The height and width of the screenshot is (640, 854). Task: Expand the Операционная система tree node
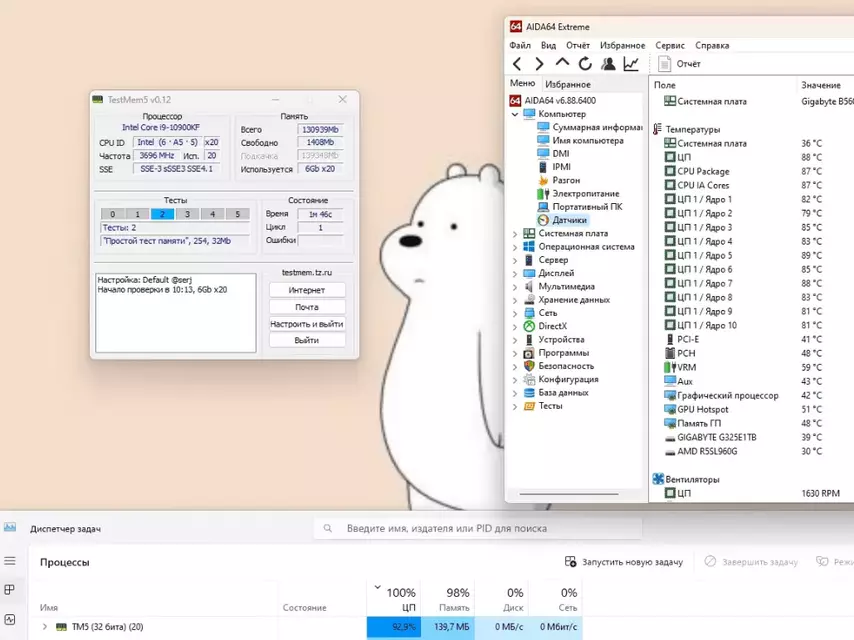(515, 247)
